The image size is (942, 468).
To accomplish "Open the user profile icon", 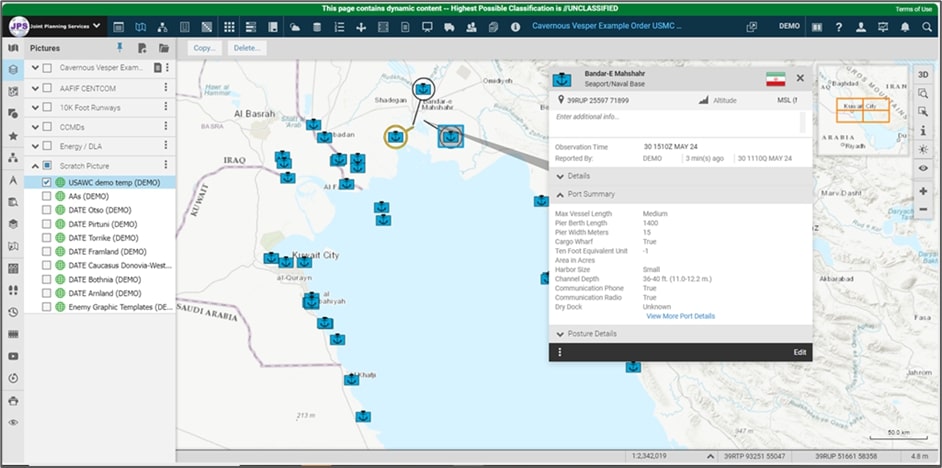I will [x=861, y=27].
